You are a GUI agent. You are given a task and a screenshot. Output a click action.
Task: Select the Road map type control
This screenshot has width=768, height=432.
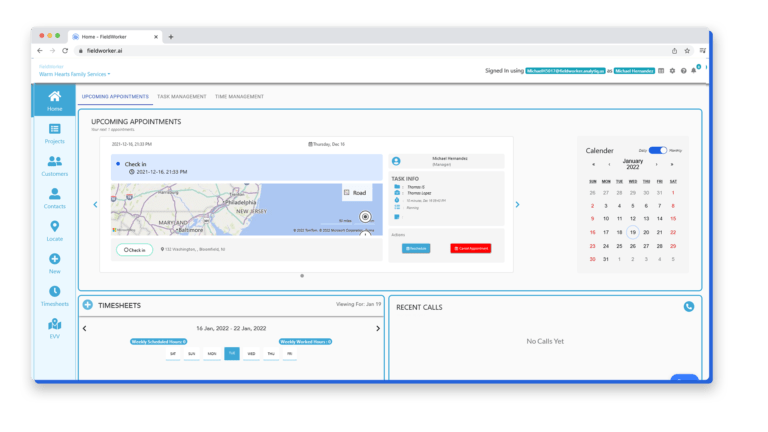[x=355, y=193]
